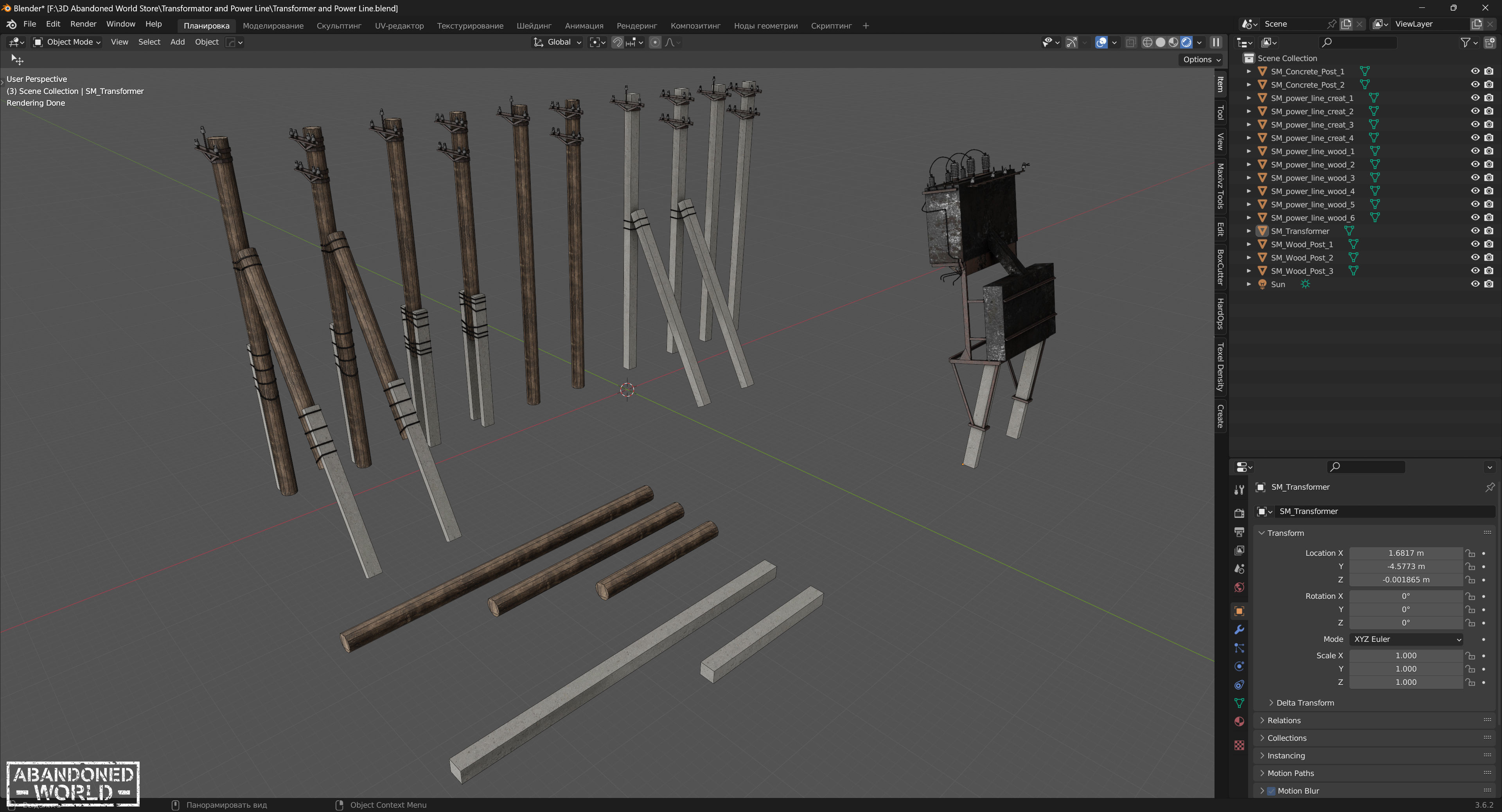Screen dimensions: 1502x812
Task: Open the Render menu
Action: pos(83,24)
